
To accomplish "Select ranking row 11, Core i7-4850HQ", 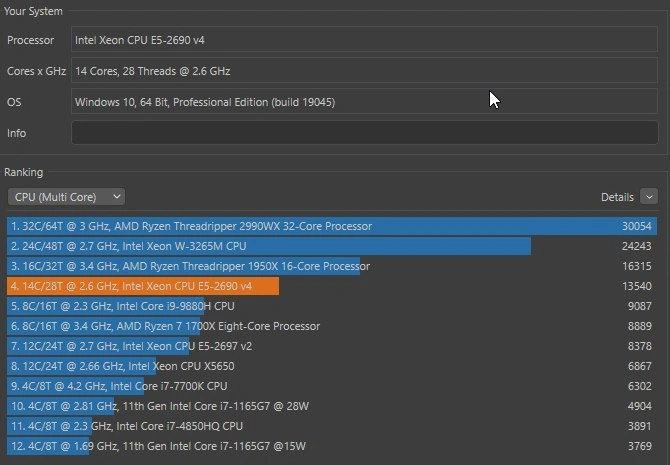I will click(332, 426).
